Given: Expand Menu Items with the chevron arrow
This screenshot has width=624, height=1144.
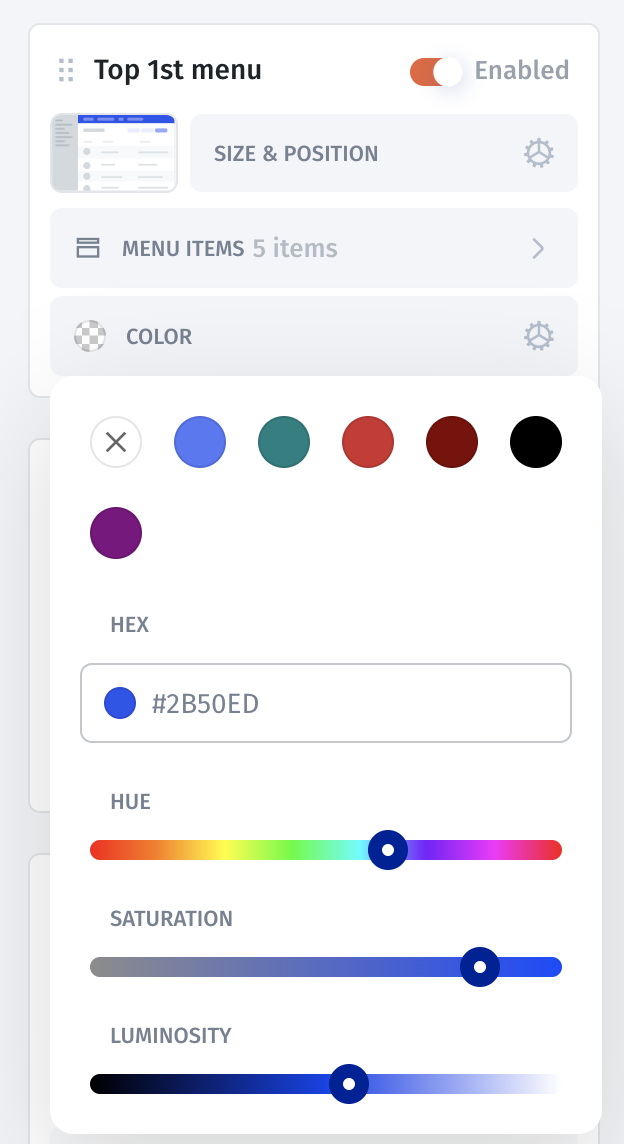Looking at the screenshot, I should 538,248.
